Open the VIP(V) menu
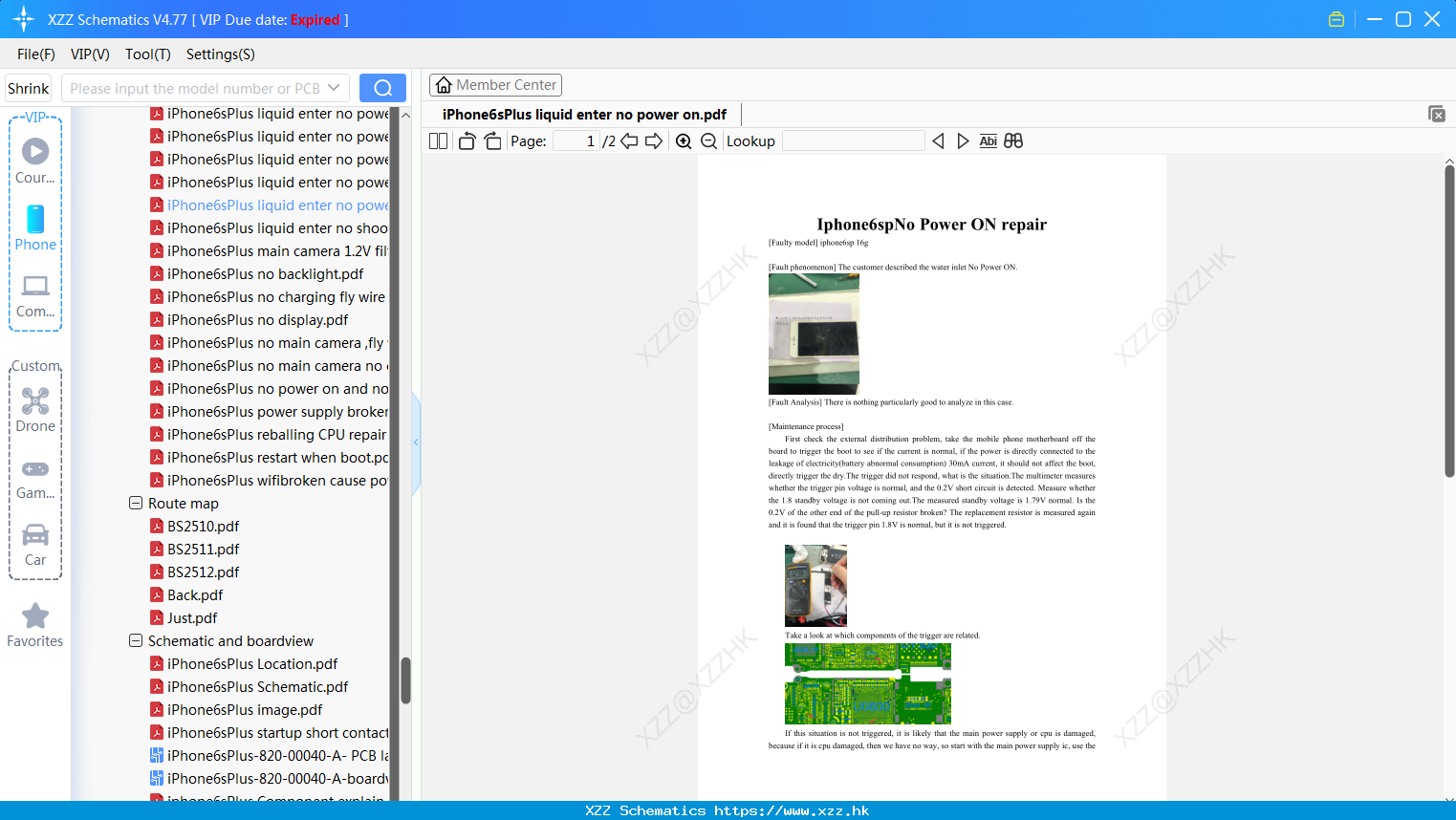This screenshot has width=1456, height=820. pyautogui.click(x=90, y=54)
